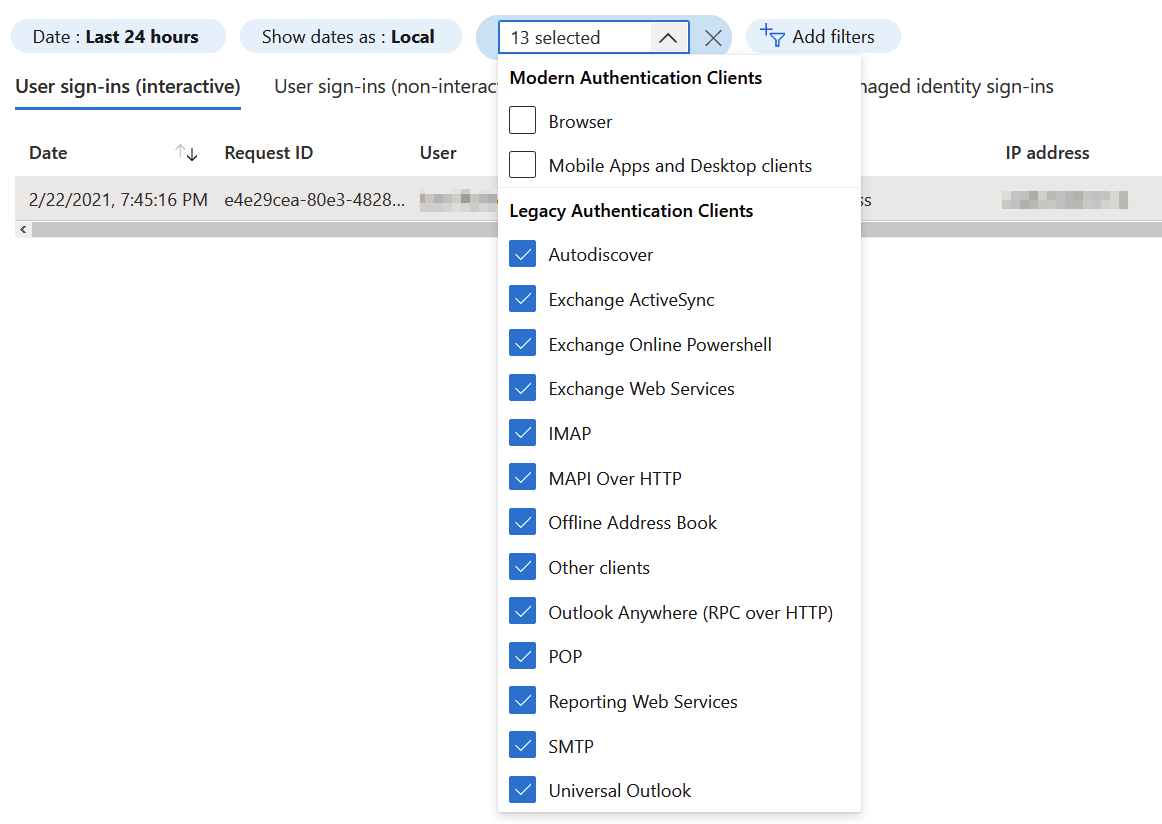Uncheck Exchange ActiveSync checkbox
The width and height of the screenshot is (1162, 824).
[522, 299]
